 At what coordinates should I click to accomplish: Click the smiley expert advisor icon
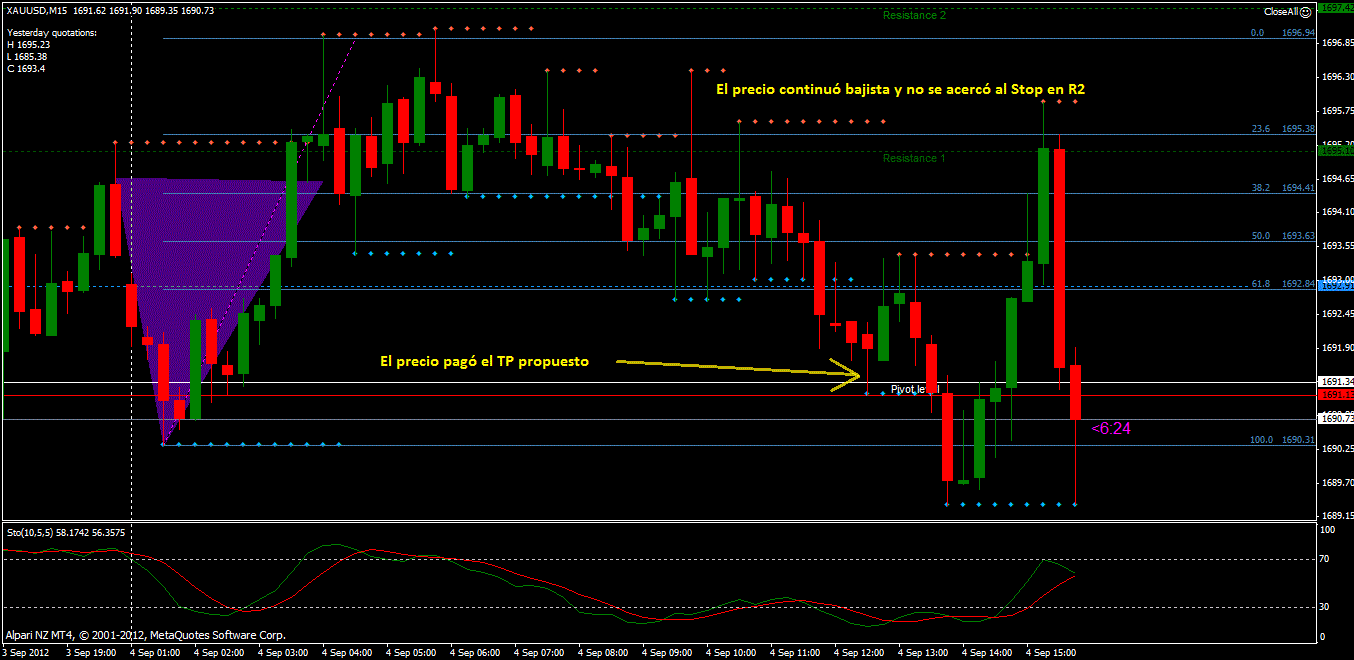click(x=1306, y=12)
